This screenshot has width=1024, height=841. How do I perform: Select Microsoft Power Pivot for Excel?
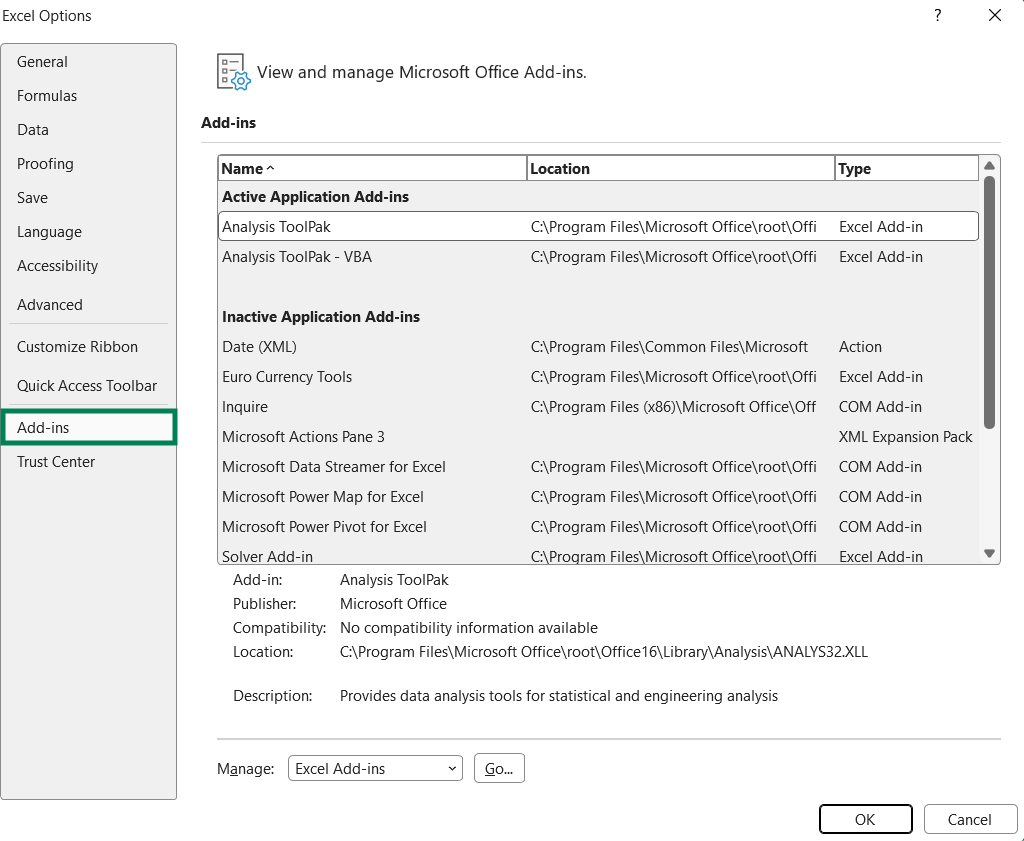(598, 526)
